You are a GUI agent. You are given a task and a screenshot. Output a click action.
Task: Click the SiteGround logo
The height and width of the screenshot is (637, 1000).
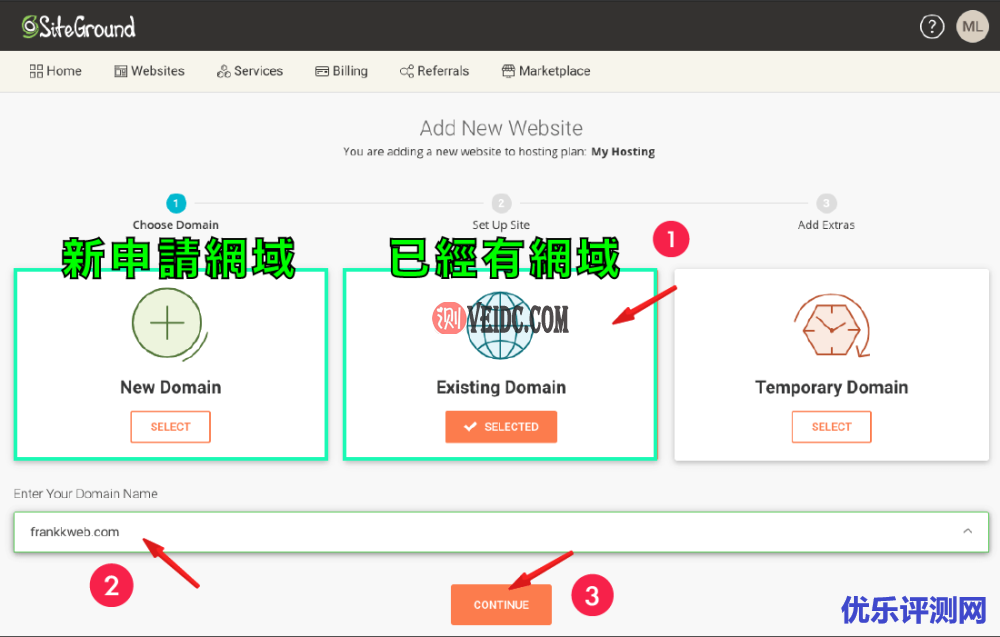point(78,27)
